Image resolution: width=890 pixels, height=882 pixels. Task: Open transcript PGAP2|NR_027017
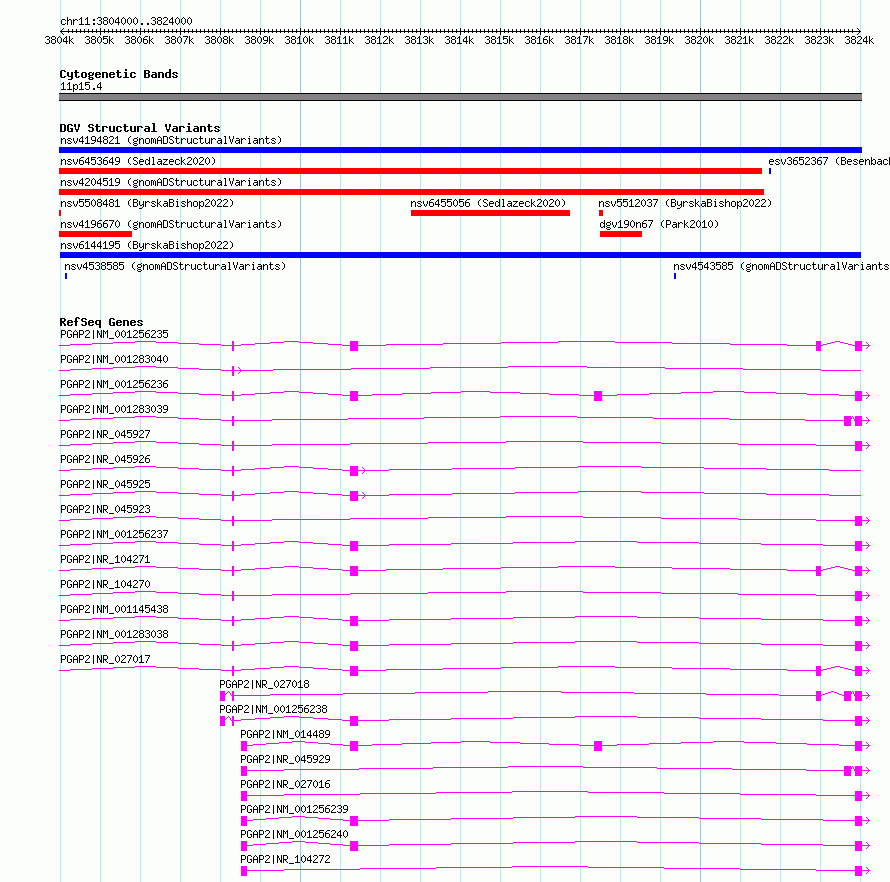(x=105, y=659)
